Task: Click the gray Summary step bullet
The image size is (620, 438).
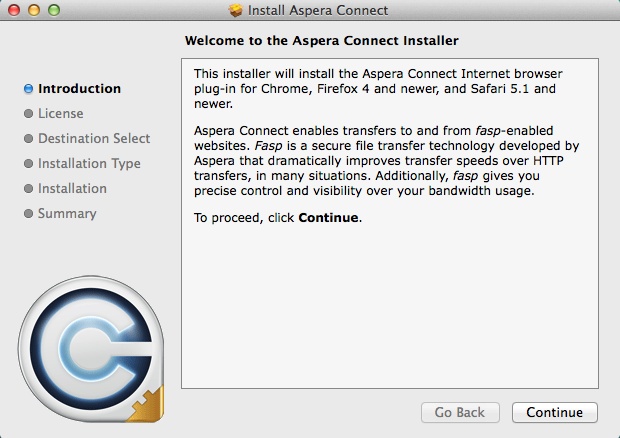Action: pos(28,214)
